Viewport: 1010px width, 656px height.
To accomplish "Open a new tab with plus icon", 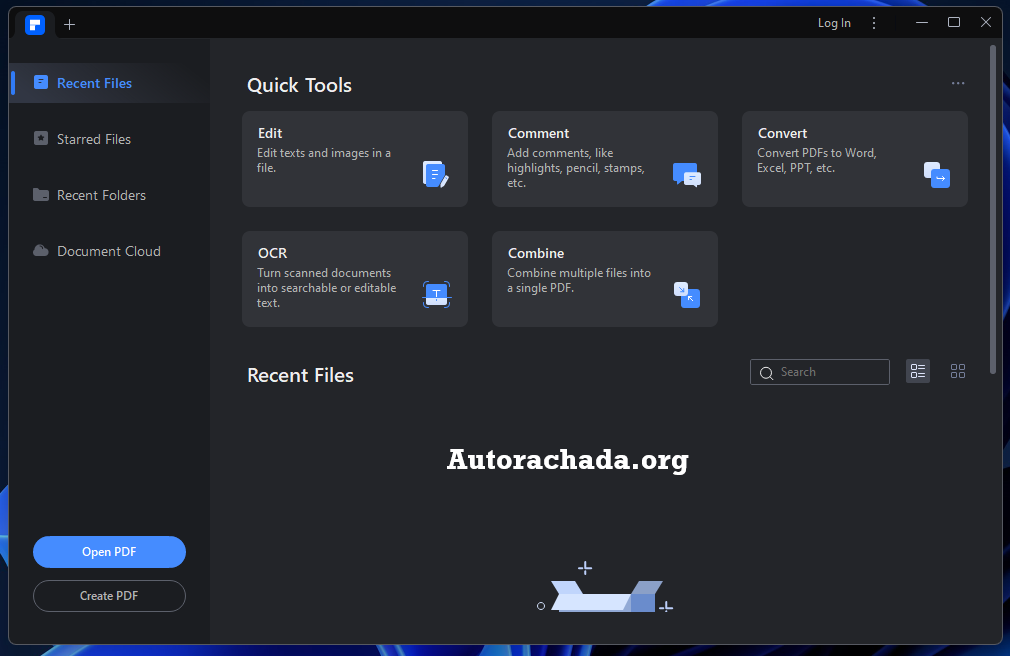I will pos(69,24).
